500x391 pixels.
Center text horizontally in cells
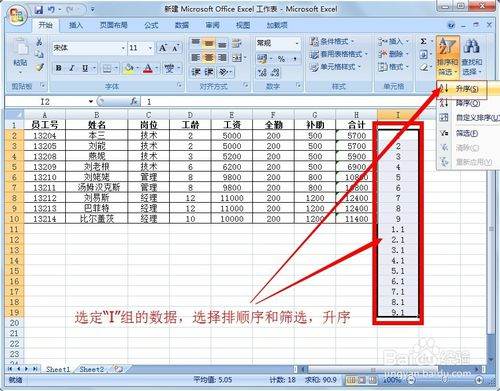(x=209, y=57)
